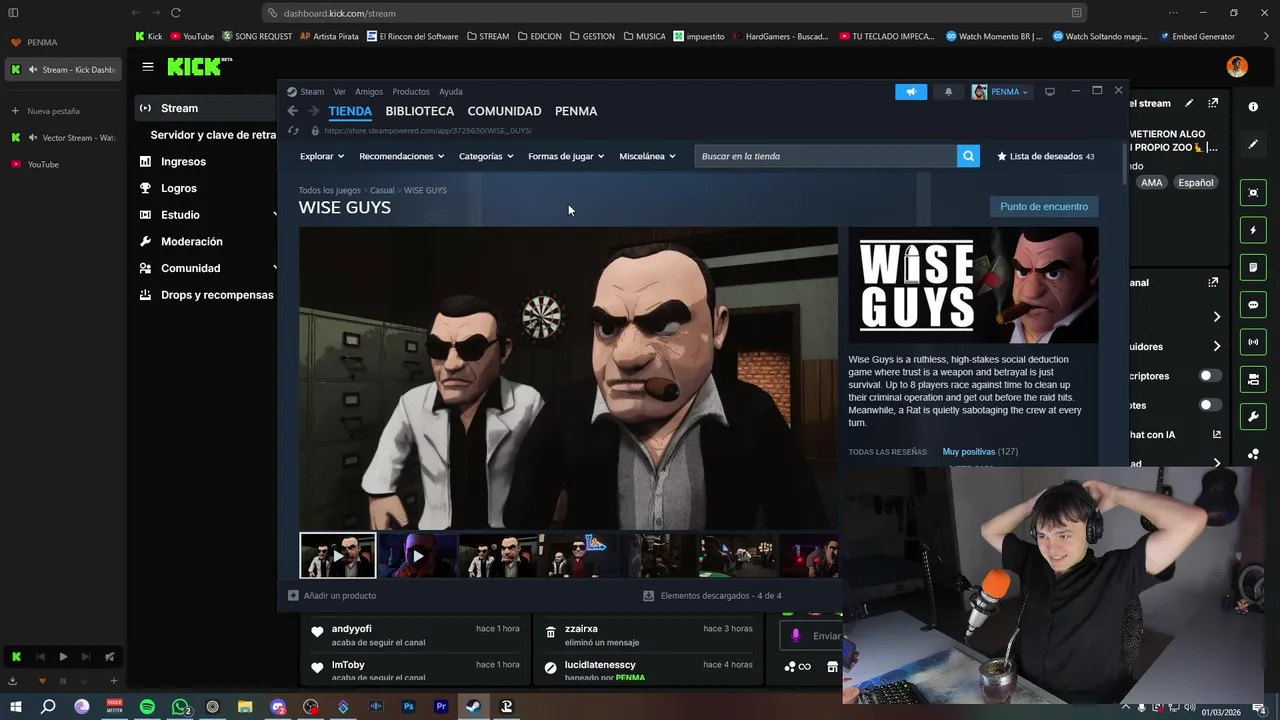Image resolution: width=1280 pixels, height=720 pixels.
Task: Click the browser address bar
Action: point(676,13)
